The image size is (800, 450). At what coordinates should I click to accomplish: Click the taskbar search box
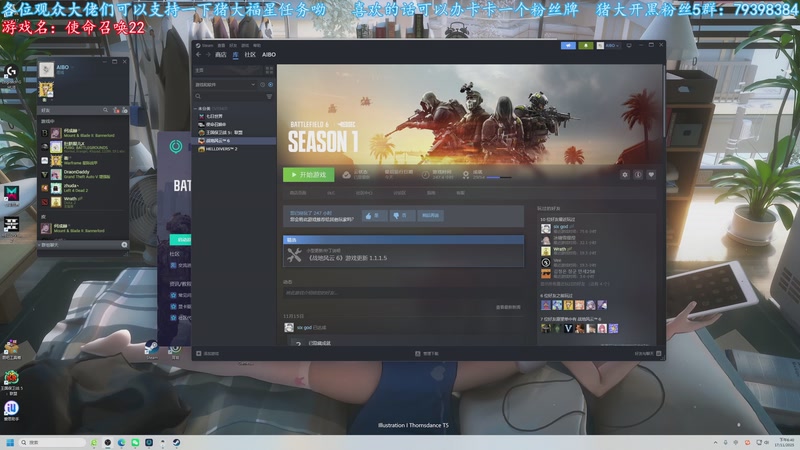click(53, 442)
